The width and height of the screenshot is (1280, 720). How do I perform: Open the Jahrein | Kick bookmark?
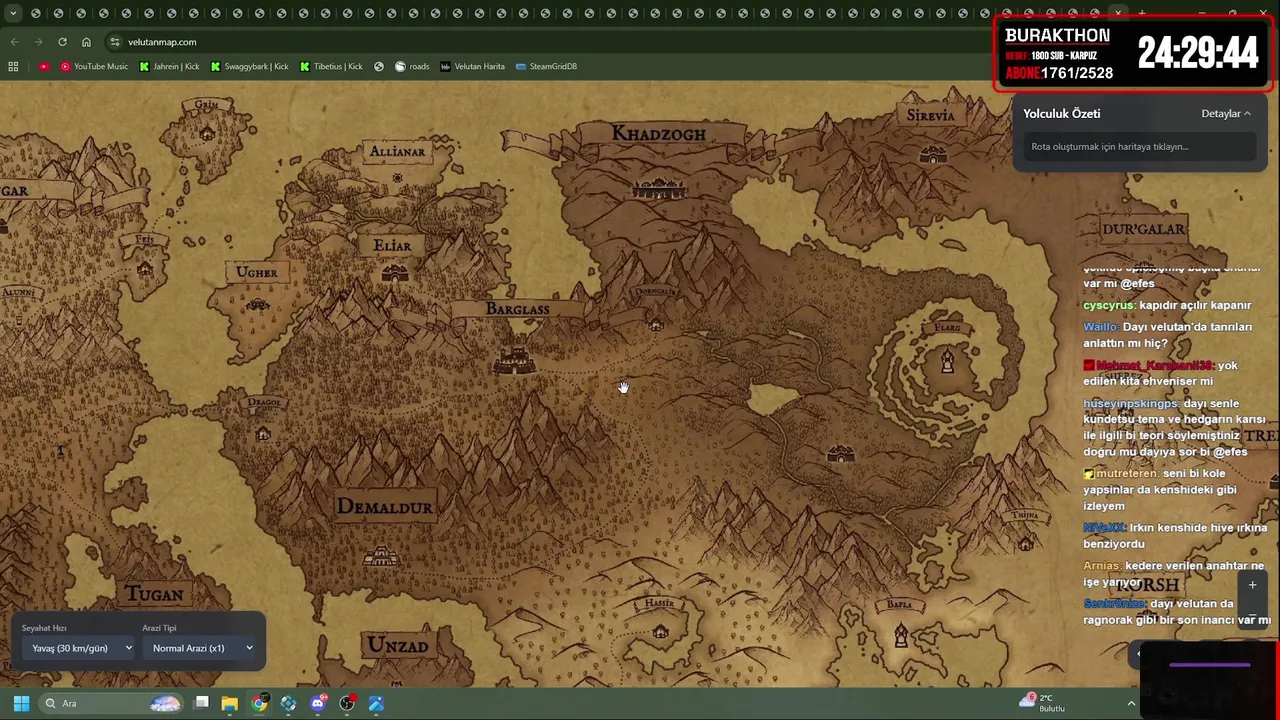[169, 66]
